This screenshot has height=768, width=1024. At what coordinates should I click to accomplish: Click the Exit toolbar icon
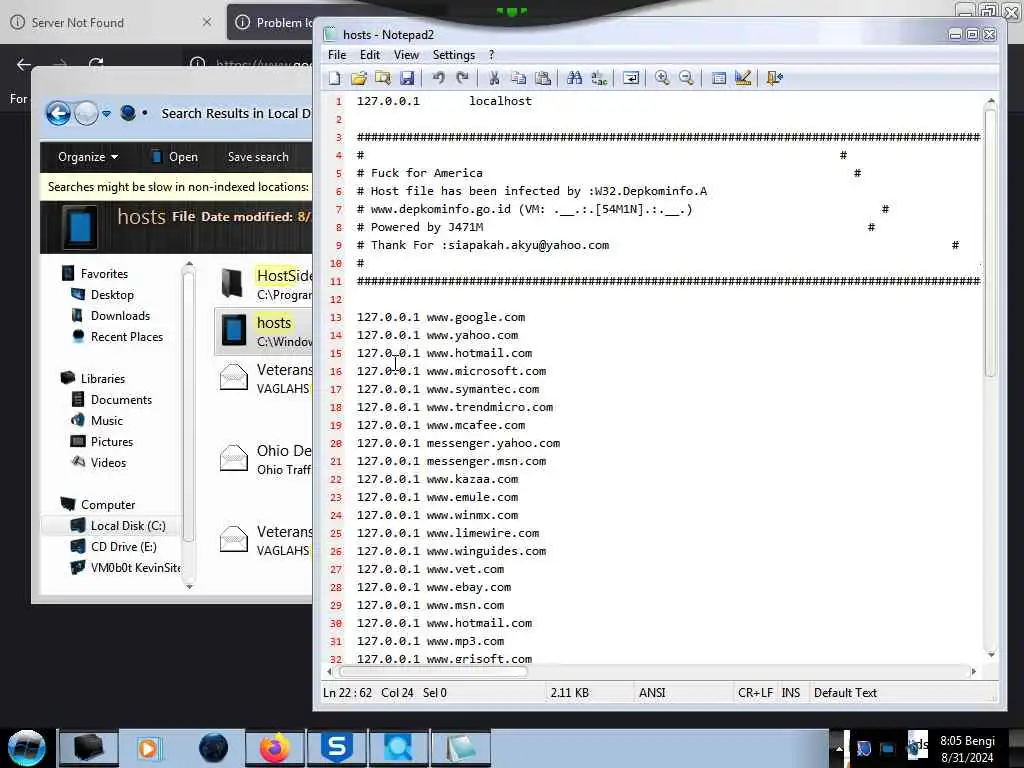click(775, 78)
